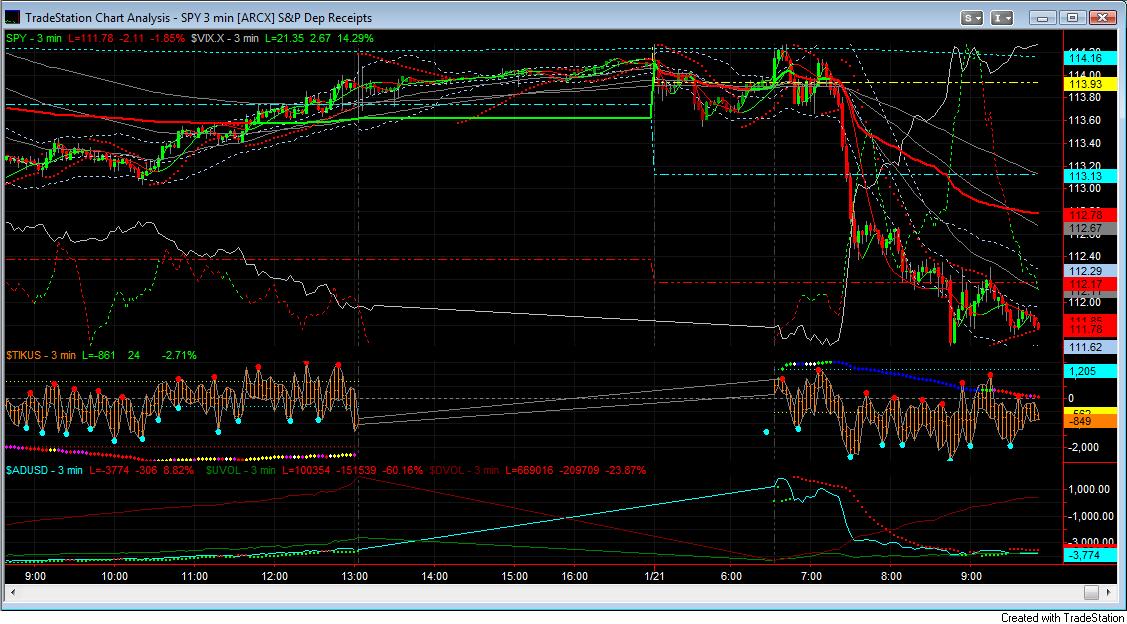Click the SPY percent change '-1.85%'
Image resolution: width=1127 pixels, height=624 pixels.
click(167, 37)
